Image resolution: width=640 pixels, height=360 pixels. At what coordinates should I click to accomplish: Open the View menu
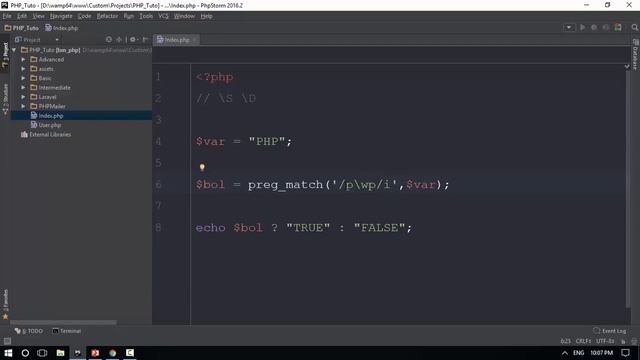tap(38, 16)
